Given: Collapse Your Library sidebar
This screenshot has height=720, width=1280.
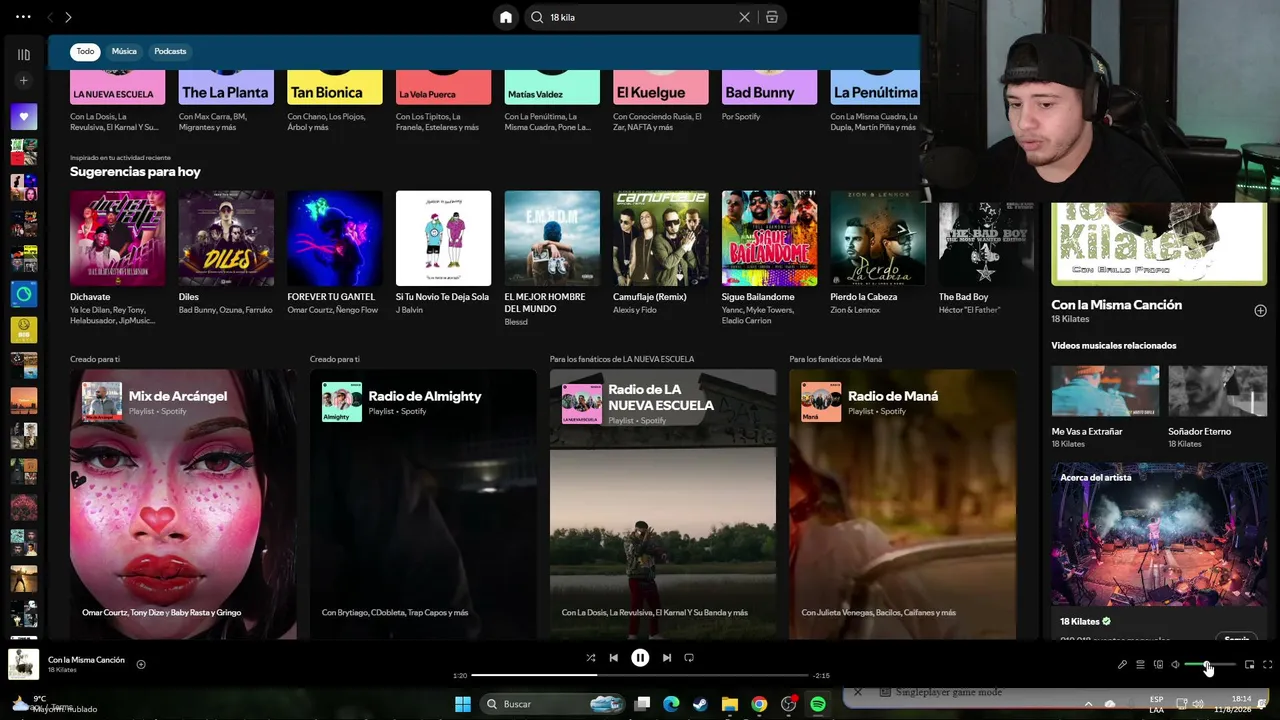Looking at the screenshot, I should 24,55.
